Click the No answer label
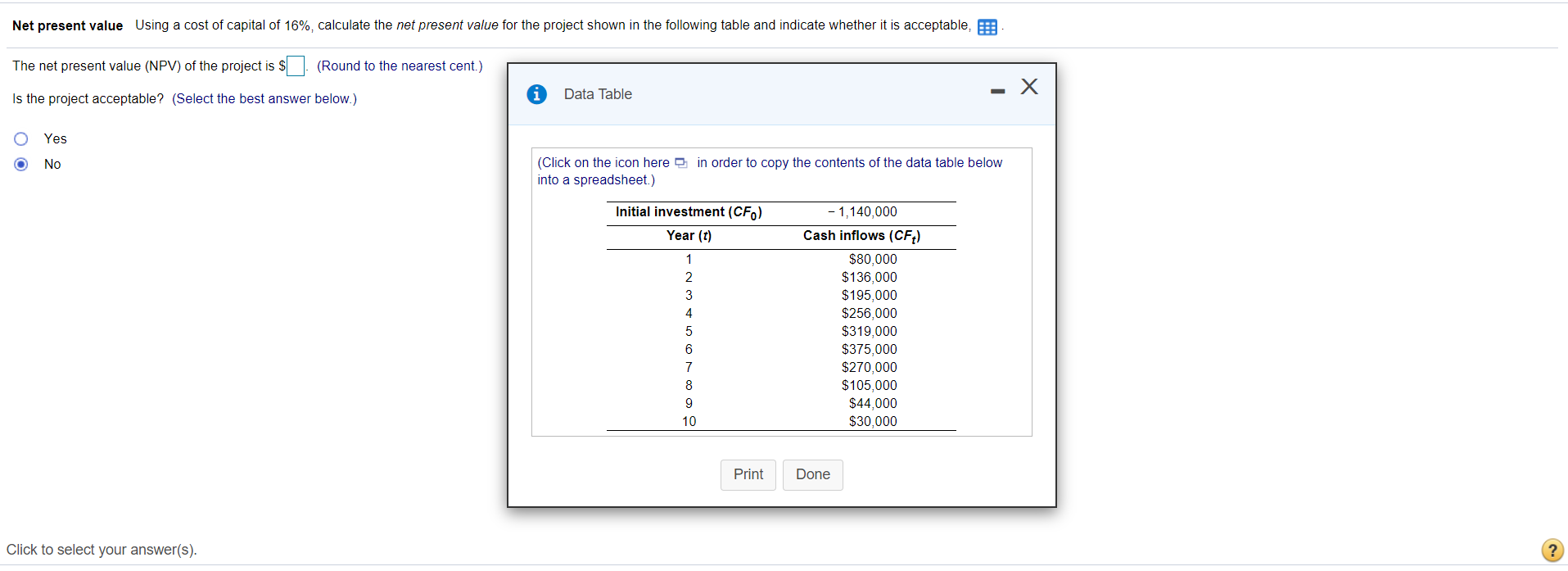Screen dimensions: 1568x571 pyautogui.click(x=52, y=164)
